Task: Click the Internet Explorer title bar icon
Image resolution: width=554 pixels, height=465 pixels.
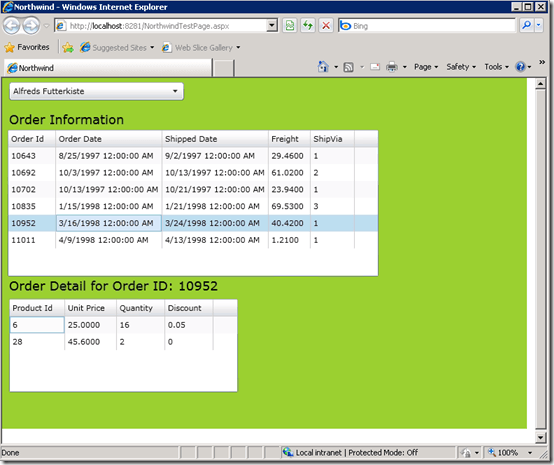Action: [x=7, y=7]
